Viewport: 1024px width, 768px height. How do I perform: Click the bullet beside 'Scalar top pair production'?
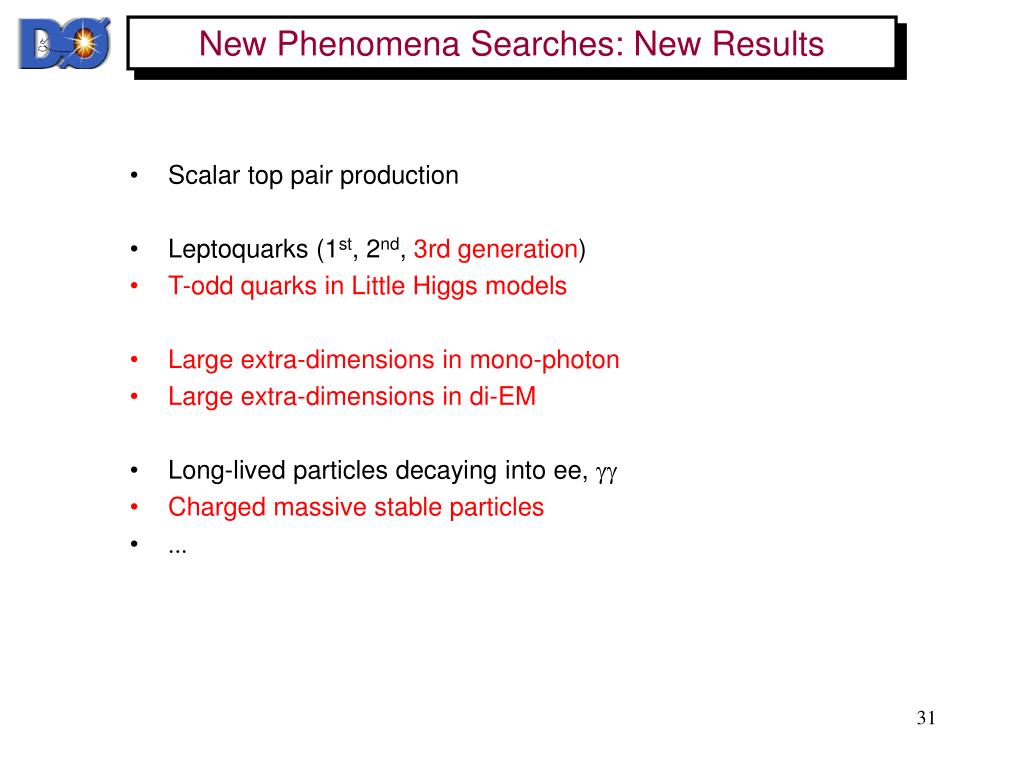(134, 176)
